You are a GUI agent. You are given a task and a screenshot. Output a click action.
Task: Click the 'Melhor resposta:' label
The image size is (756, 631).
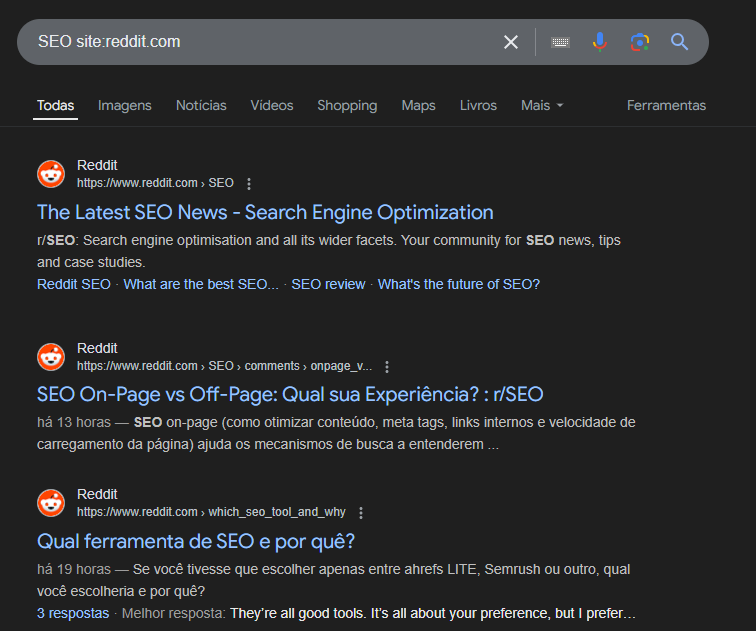tap(174, 613)
